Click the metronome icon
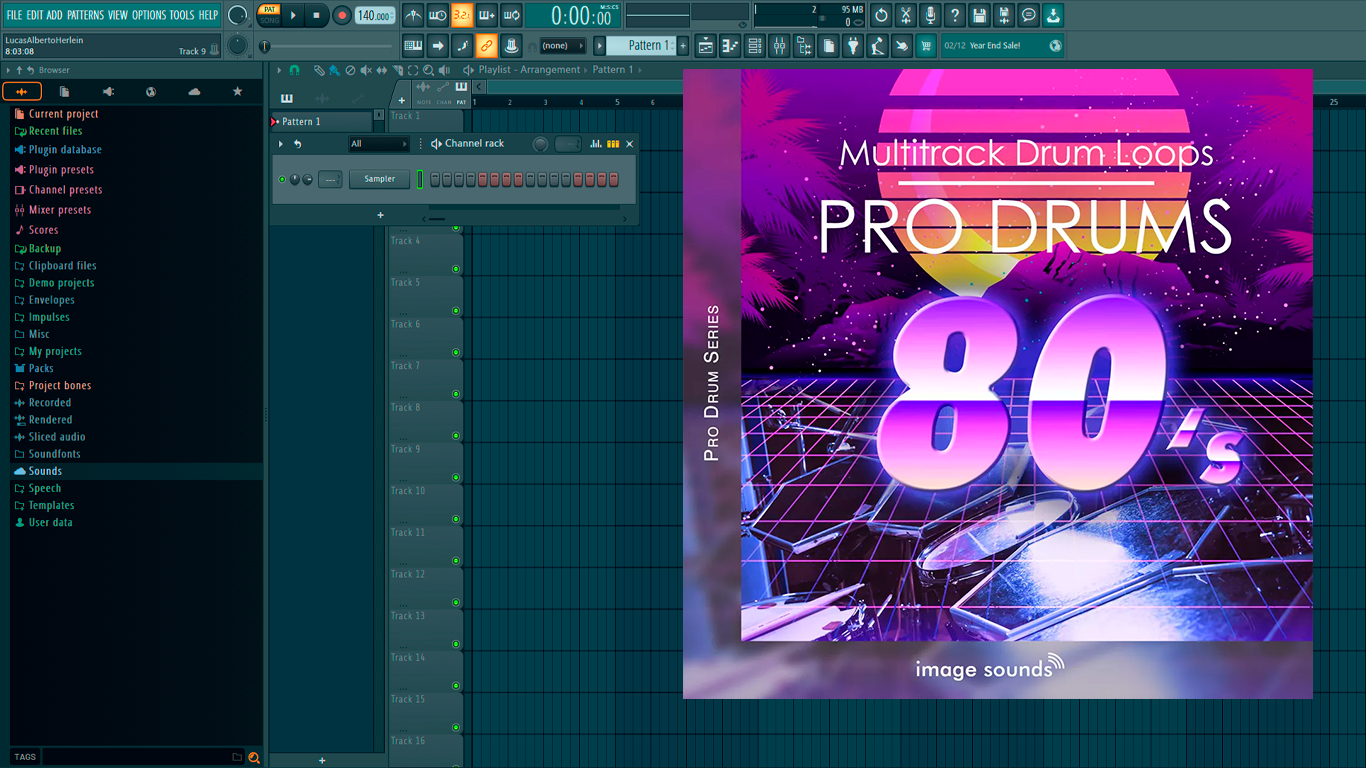Viewport: 1366px width, 768px height. (x=413, y=15)
